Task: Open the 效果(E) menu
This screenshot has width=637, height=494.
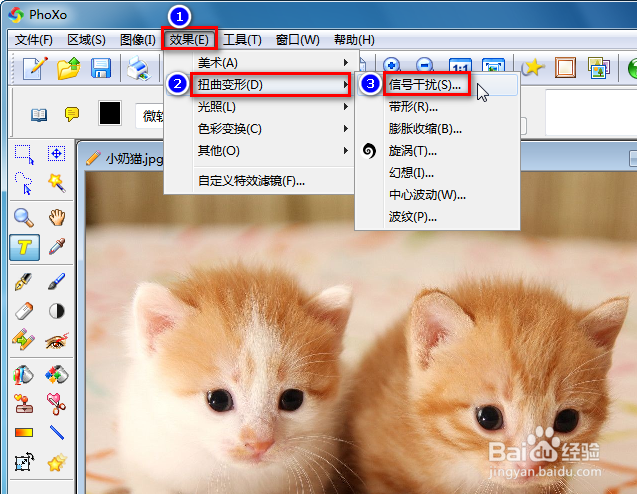Action: (x=189, y=40)
